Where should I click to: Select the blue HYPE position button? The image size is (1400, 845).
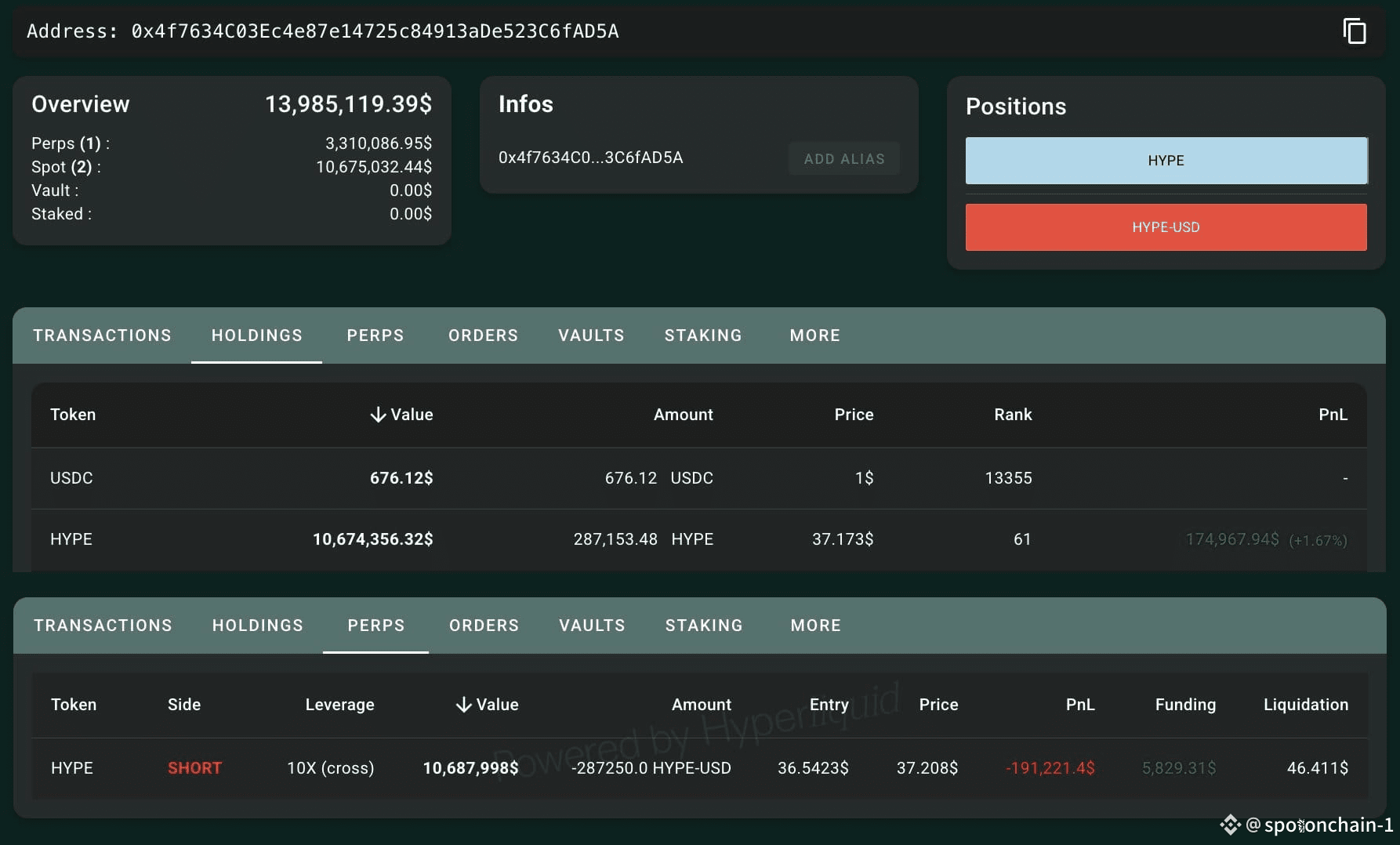coord(1166,161)
